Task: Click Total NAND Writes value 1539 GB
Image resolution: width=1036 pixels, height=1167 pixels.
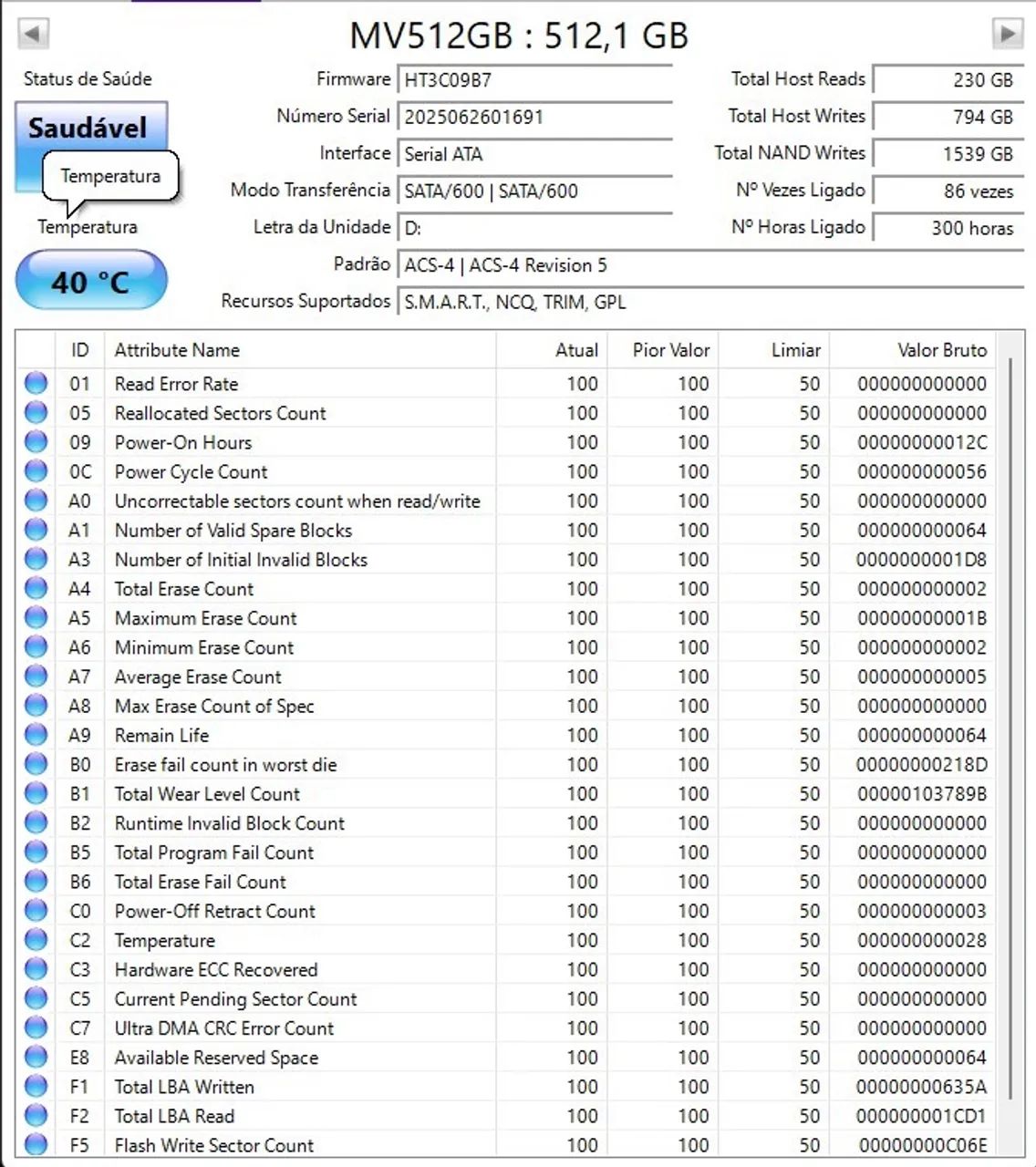Action: 948,154
